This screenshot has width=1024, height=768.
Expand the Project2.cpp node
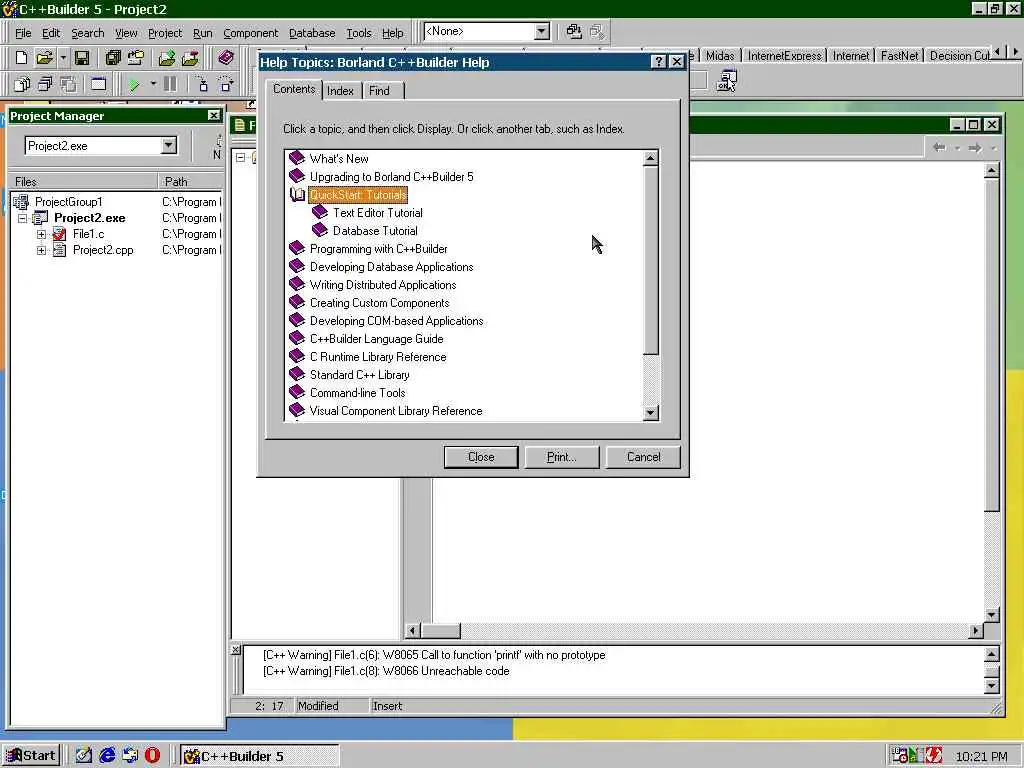point(41,250)
